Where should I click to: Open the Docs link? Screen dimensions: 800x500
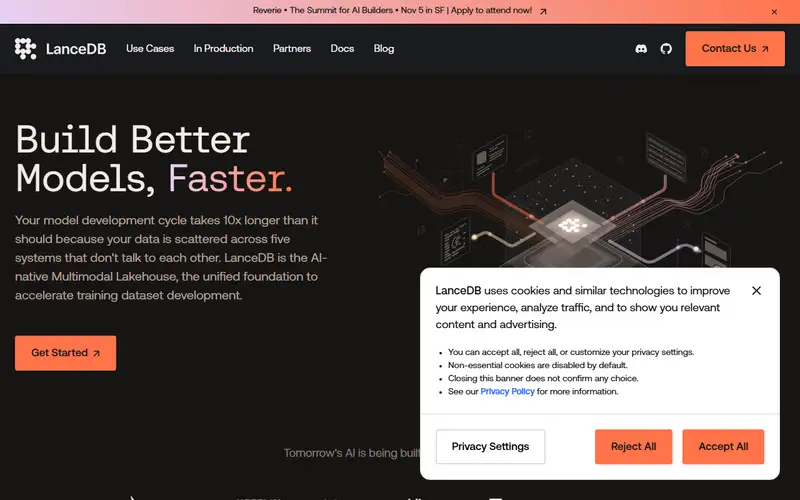pyautogui.click(x=342, y=48)
